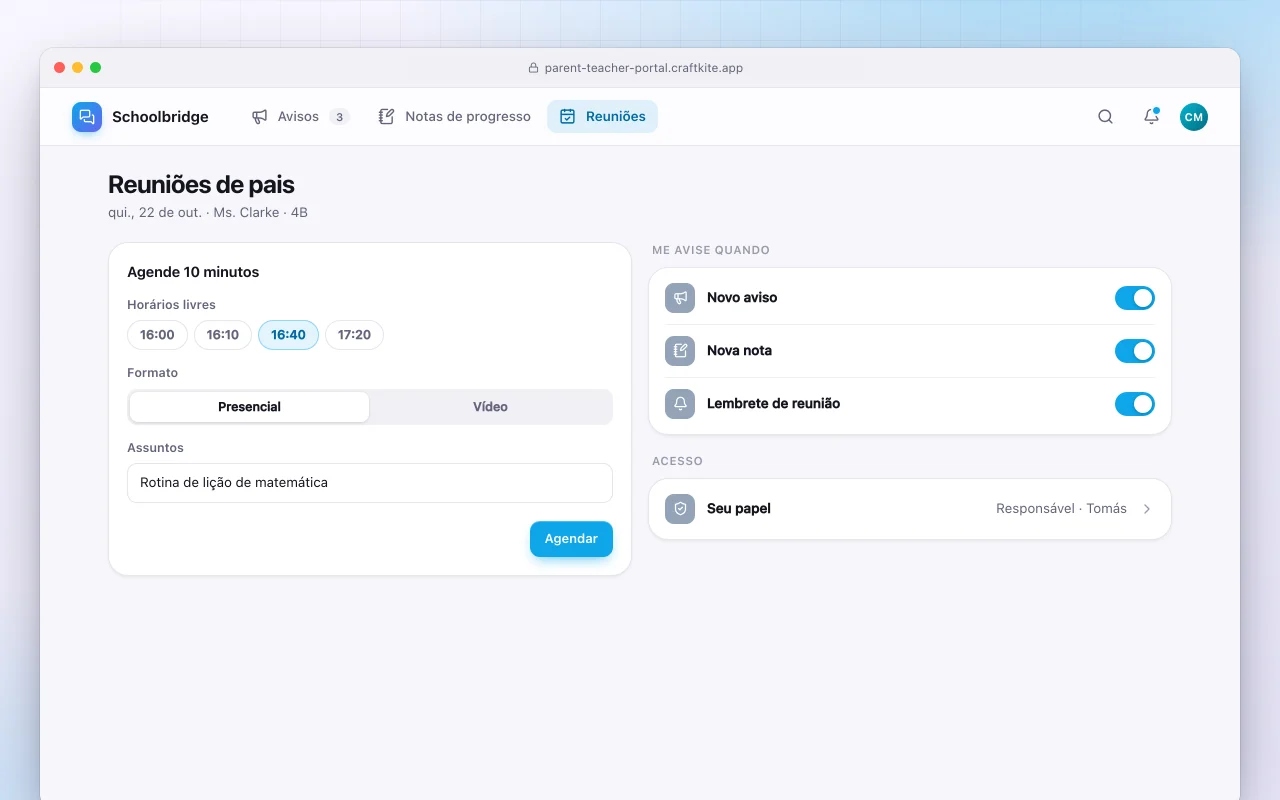The image size is (1280, 800).
Task: Click the Agendar button
Action: tap(571, 539)
